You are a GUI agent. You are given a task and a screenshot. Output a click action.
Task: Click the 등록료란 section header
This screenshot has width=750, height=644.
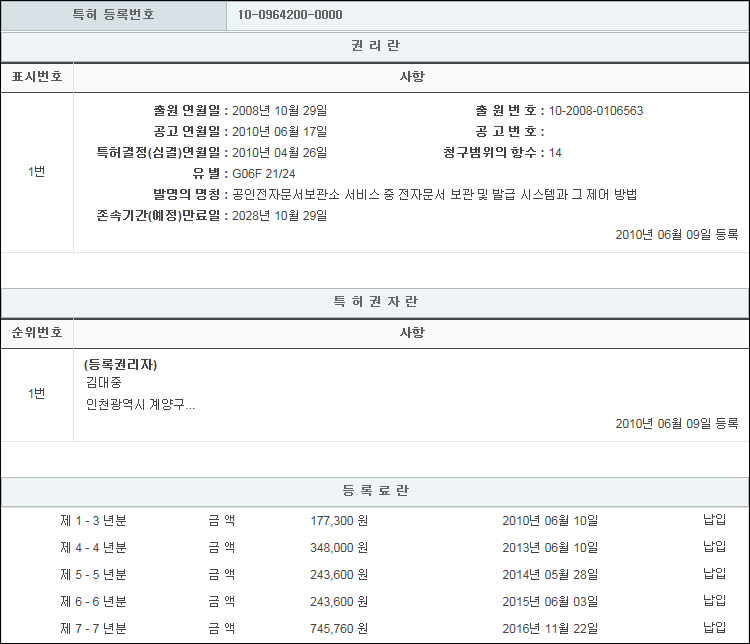[375, 491]
